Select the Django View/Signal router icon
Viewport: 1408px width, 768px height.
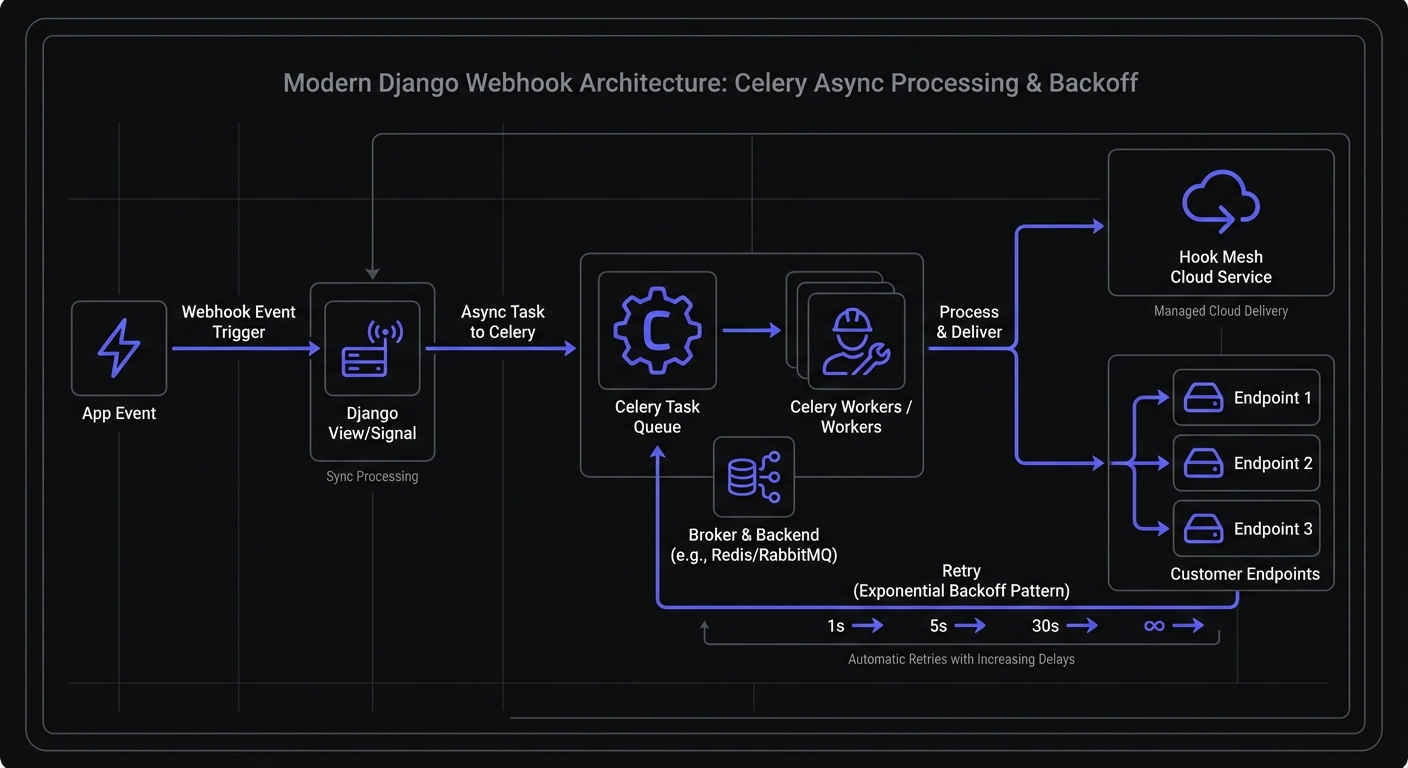pyautogui.click(x=372, y=349)
